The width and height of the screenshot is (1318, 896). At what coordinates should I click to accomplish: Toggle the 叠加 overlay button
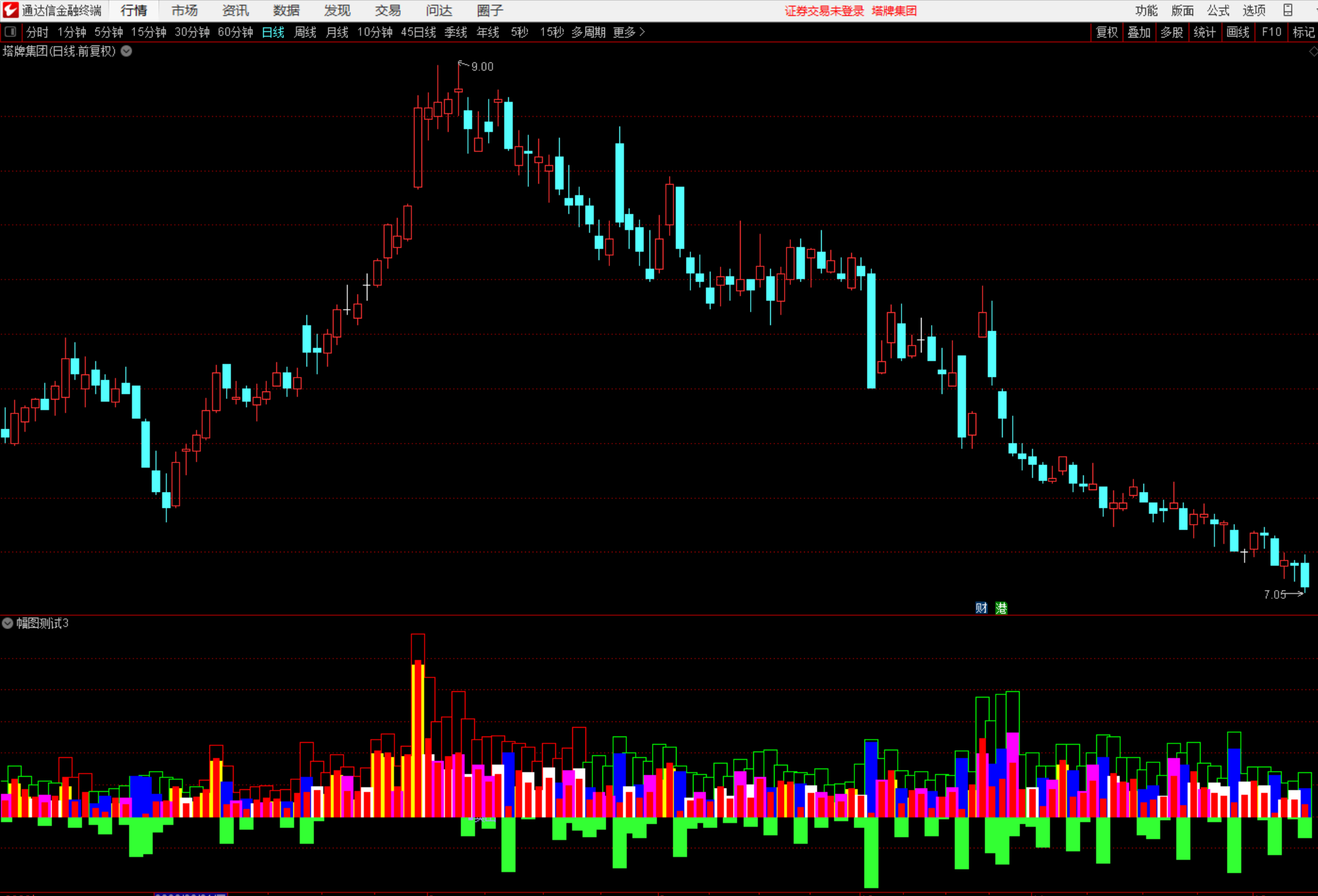pos(1138,32)
